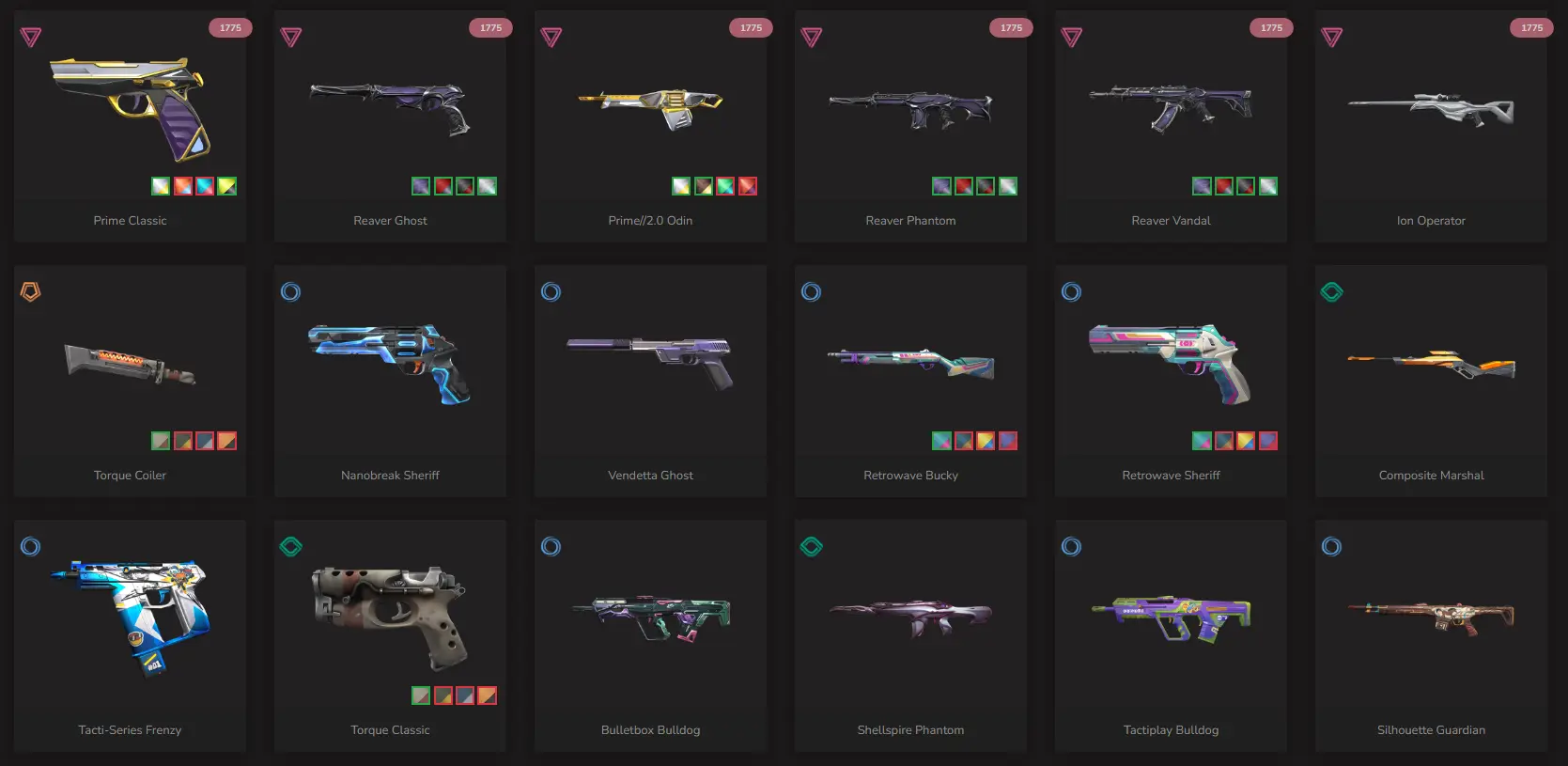
Task: Click the 1775 price badge on Reaver Vandal
Action: coord(1271,28)
